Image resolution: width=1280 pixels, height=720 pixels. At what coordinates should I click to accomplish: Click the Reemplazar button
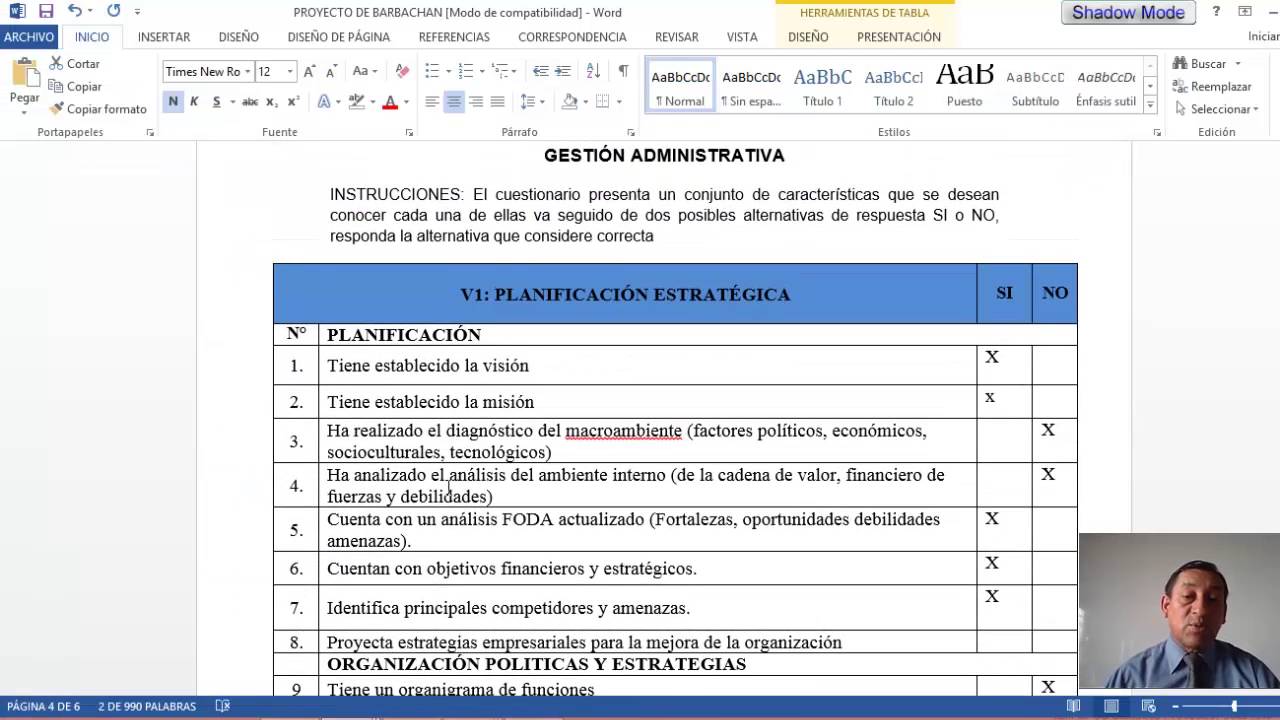tap(1212, 86)
